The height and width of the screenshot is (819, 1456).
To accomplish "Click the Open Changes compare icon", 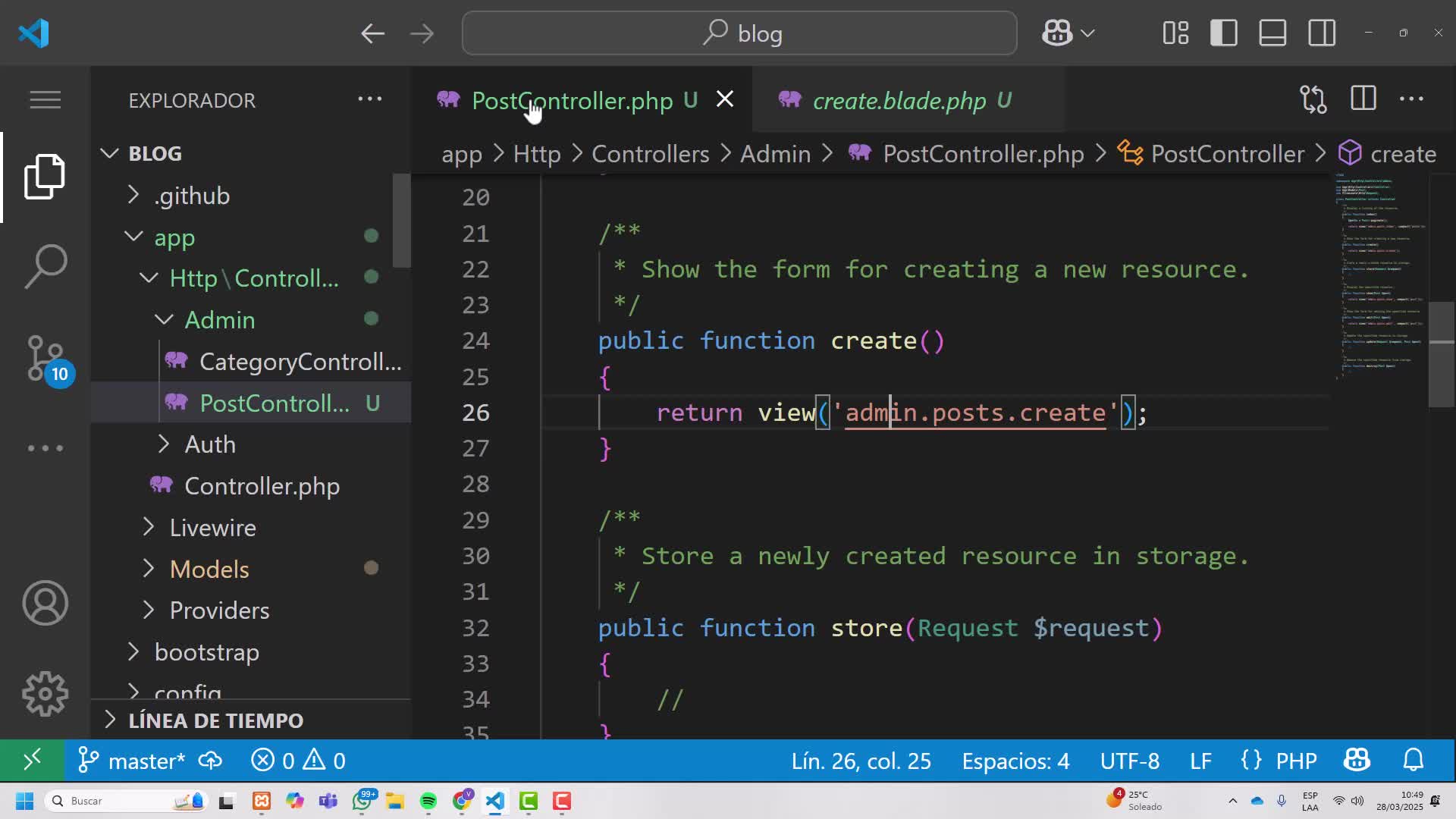I will coord(1313,99).
